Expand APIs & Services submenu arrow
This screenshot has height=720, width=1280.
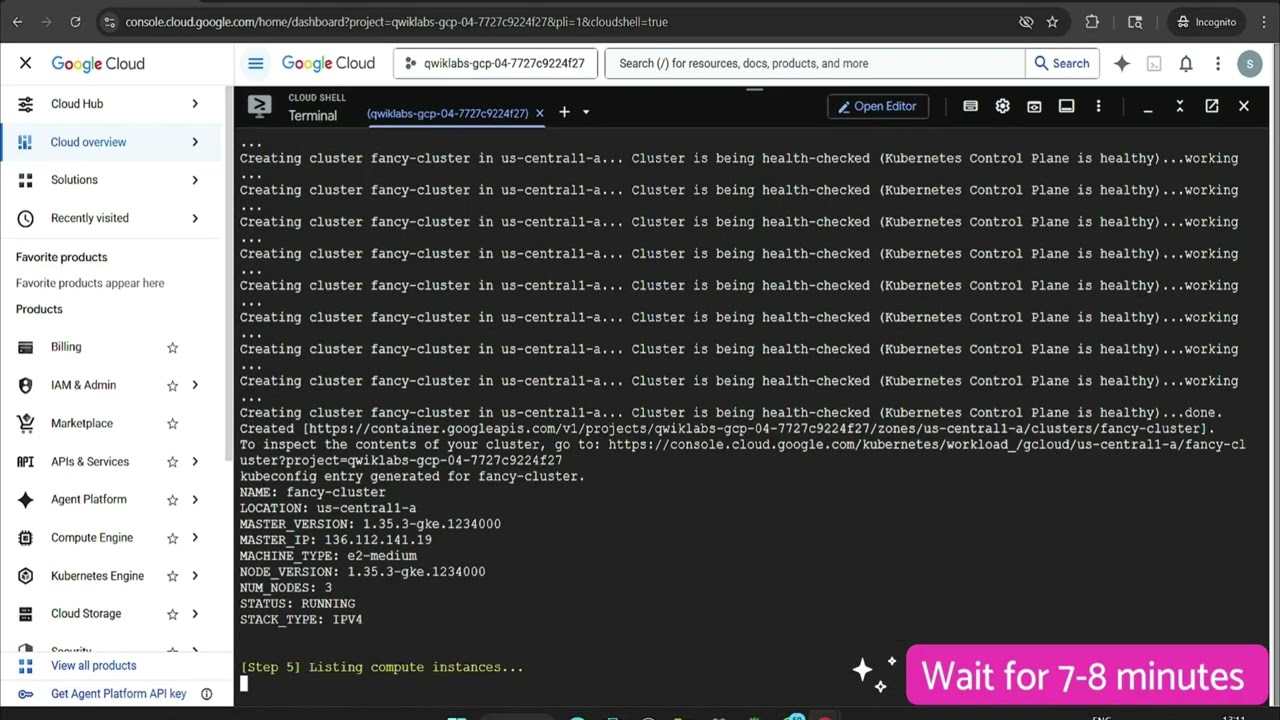click(x=195, y=462)
